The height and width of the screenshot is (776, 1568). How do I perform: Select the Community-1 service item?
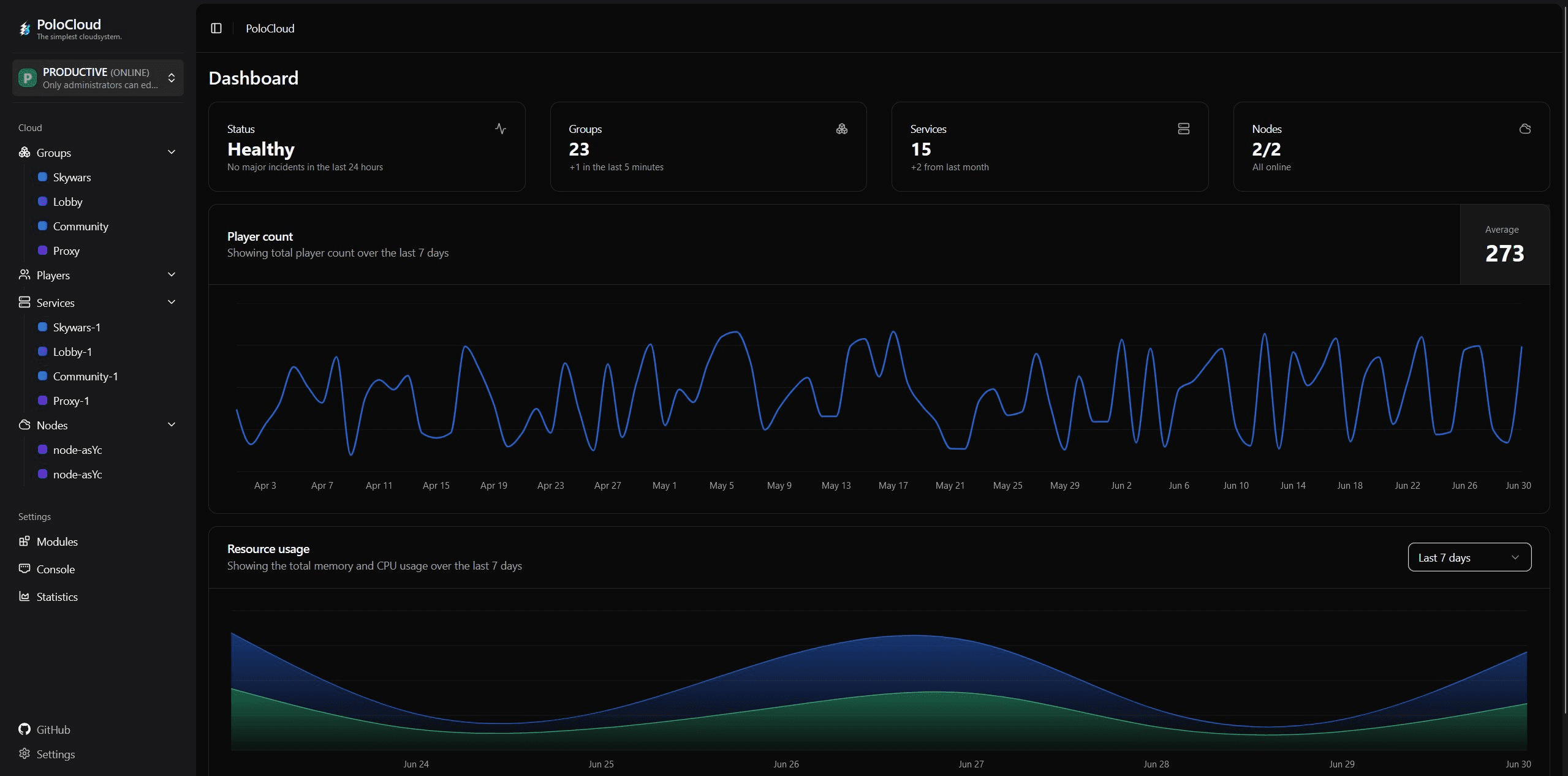(85, 376)
